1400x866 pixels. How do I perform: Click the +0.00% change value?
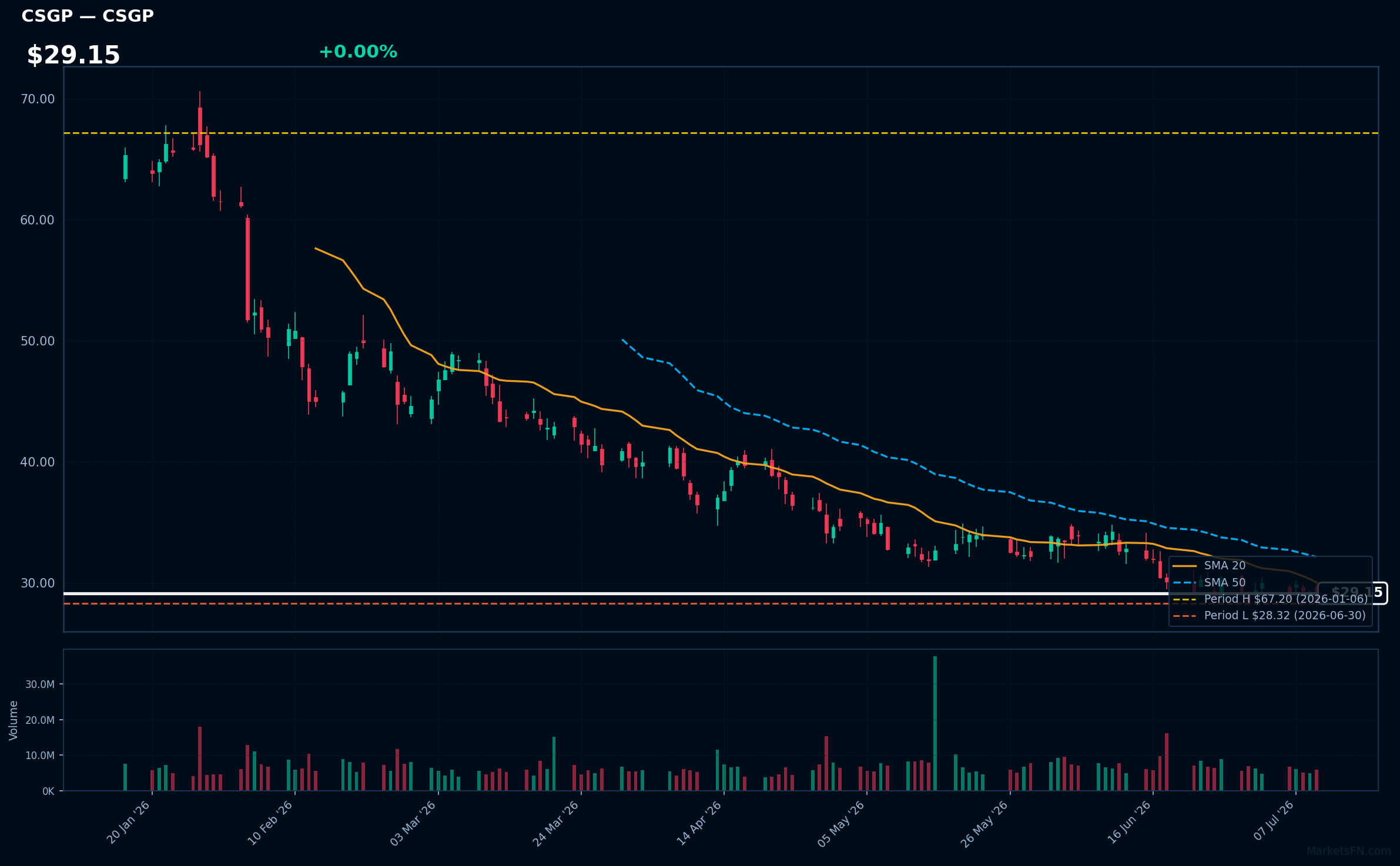(x=358, y=52)
